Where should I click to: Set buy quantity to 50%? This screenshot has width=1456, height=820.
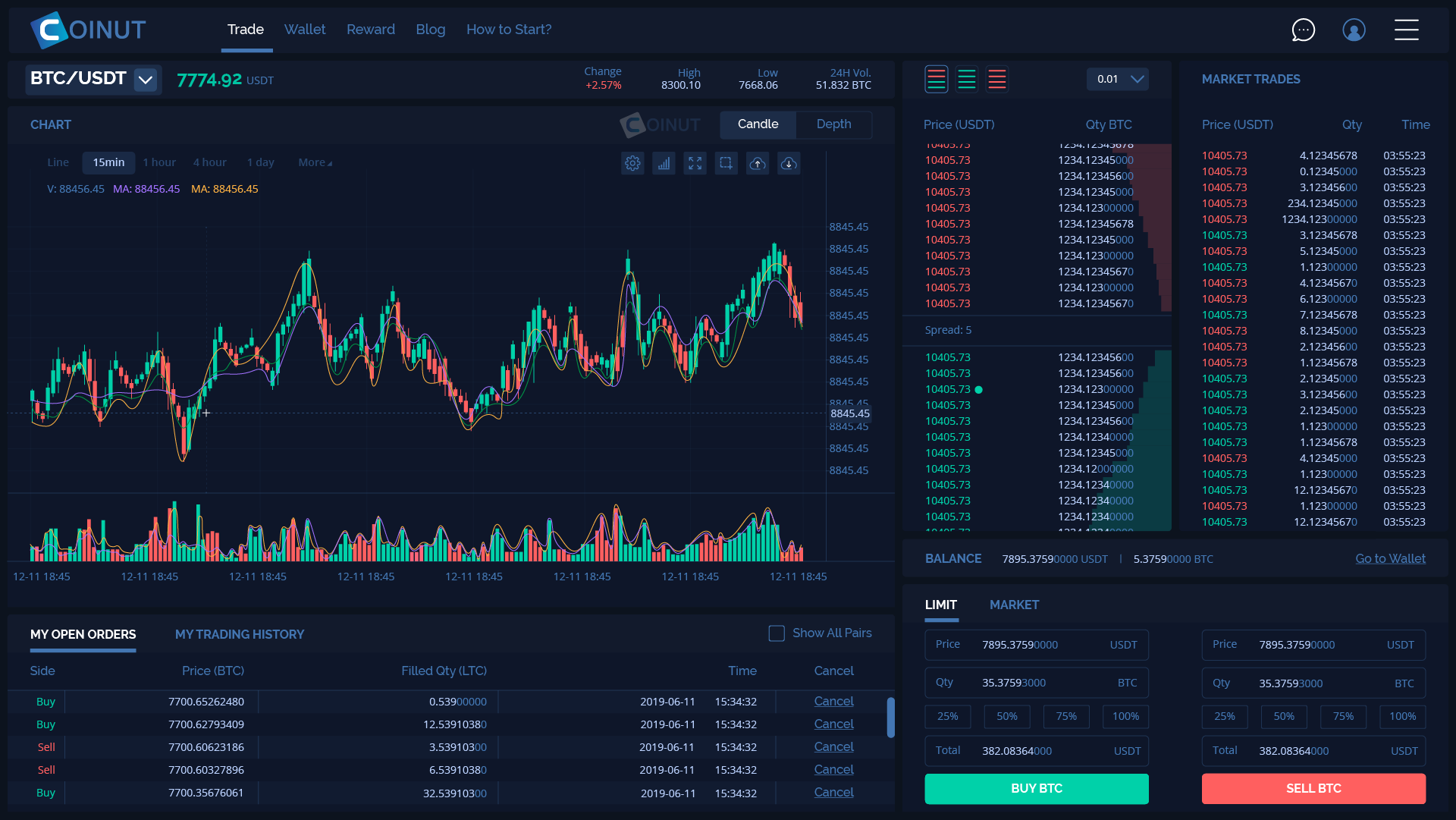pos(1007,717)
